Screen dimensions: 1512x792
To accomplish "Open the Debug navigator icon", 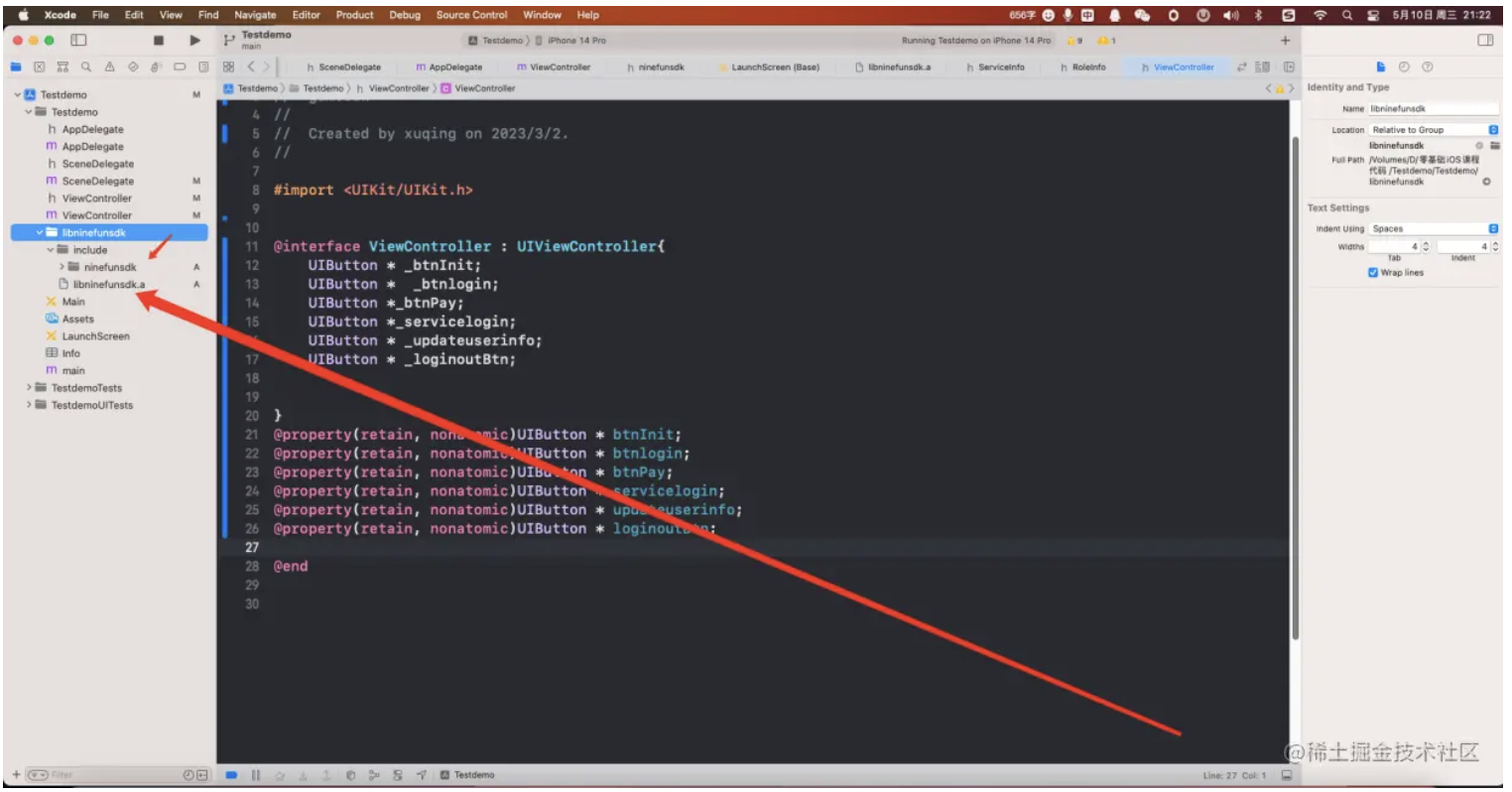I will pos(156,66).
